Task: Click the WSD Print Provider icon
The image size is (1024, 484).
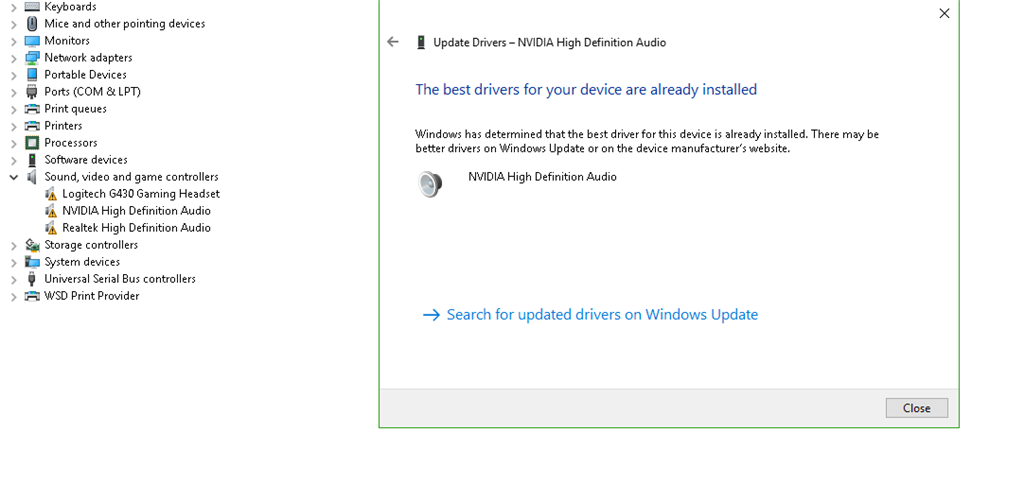Action: click(32, 296)
